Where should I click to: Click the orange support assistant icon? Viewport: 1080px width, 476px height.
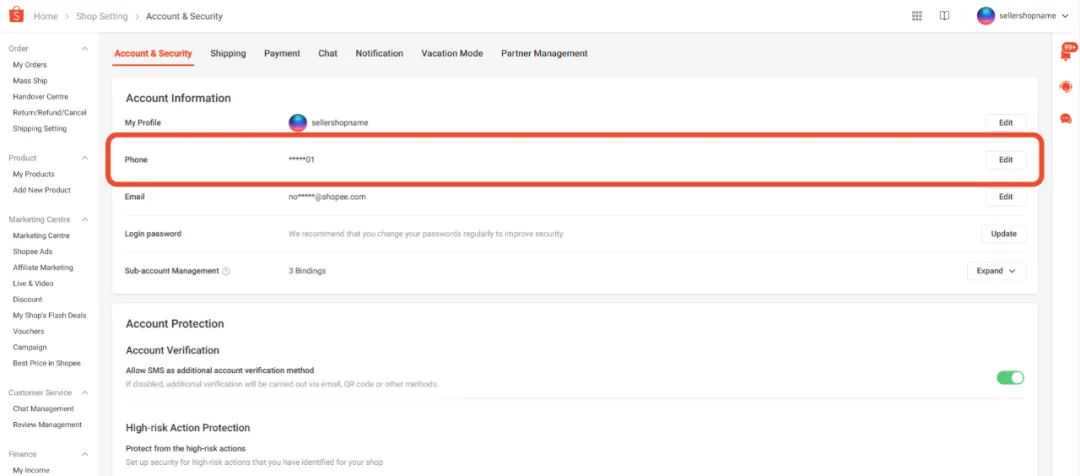coord(1066,87)
